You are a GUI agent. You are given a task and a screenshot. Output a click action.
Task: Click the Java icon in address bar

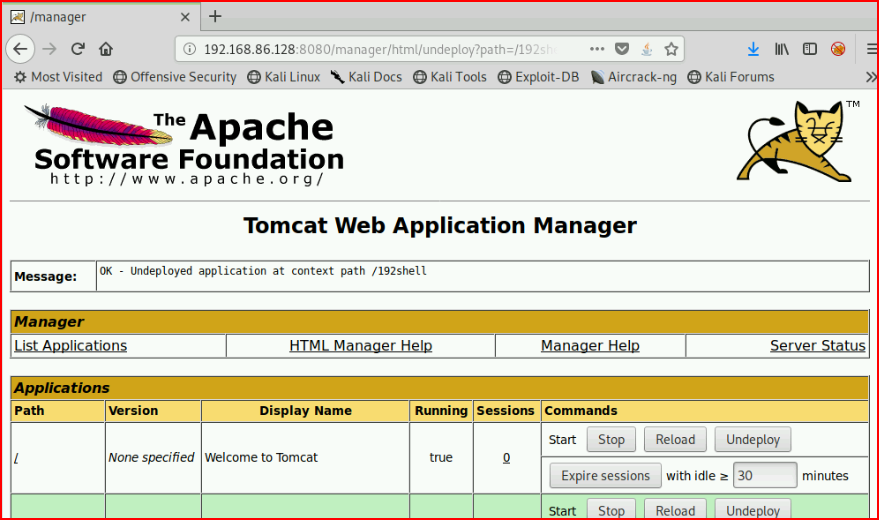646,49
